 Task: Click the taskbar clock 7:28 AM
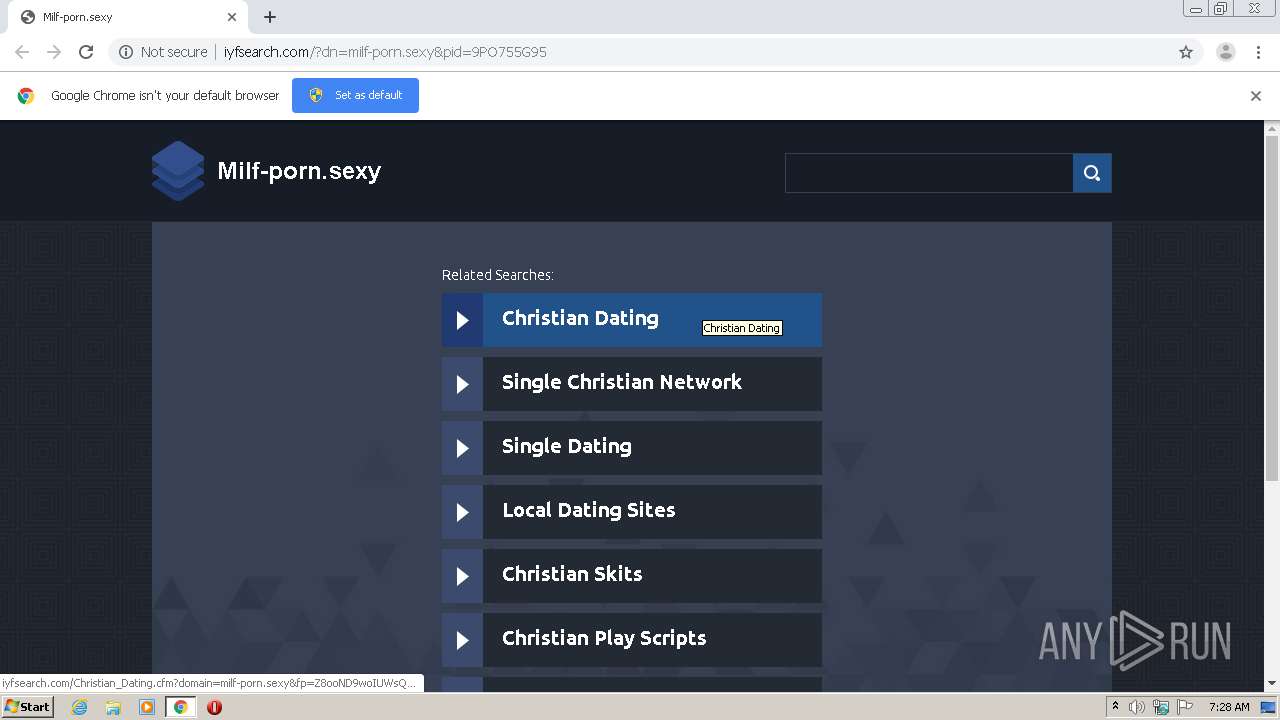pos(1229,707)
